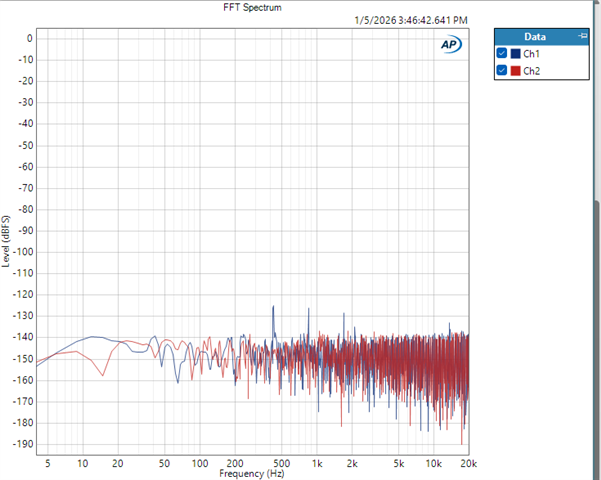This screenshot has height=480, width=601.
Task: Click the -100 level axis tick label
Action: 23,252
